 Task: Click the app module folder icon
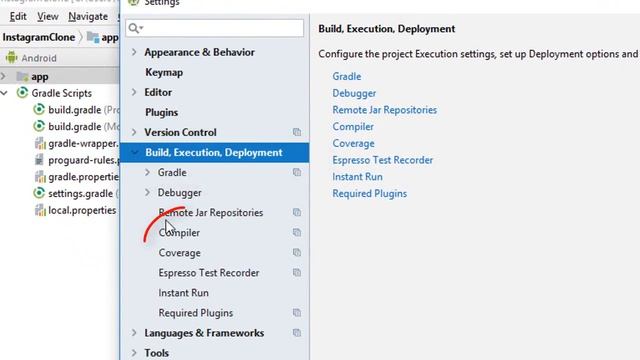click(x=22, y=76)
